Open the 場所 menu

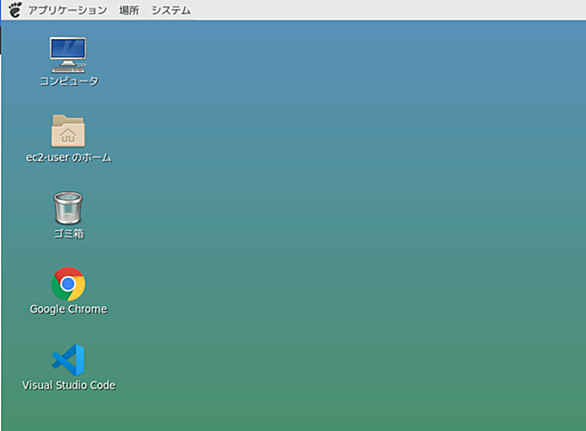(x=129, y=10)
